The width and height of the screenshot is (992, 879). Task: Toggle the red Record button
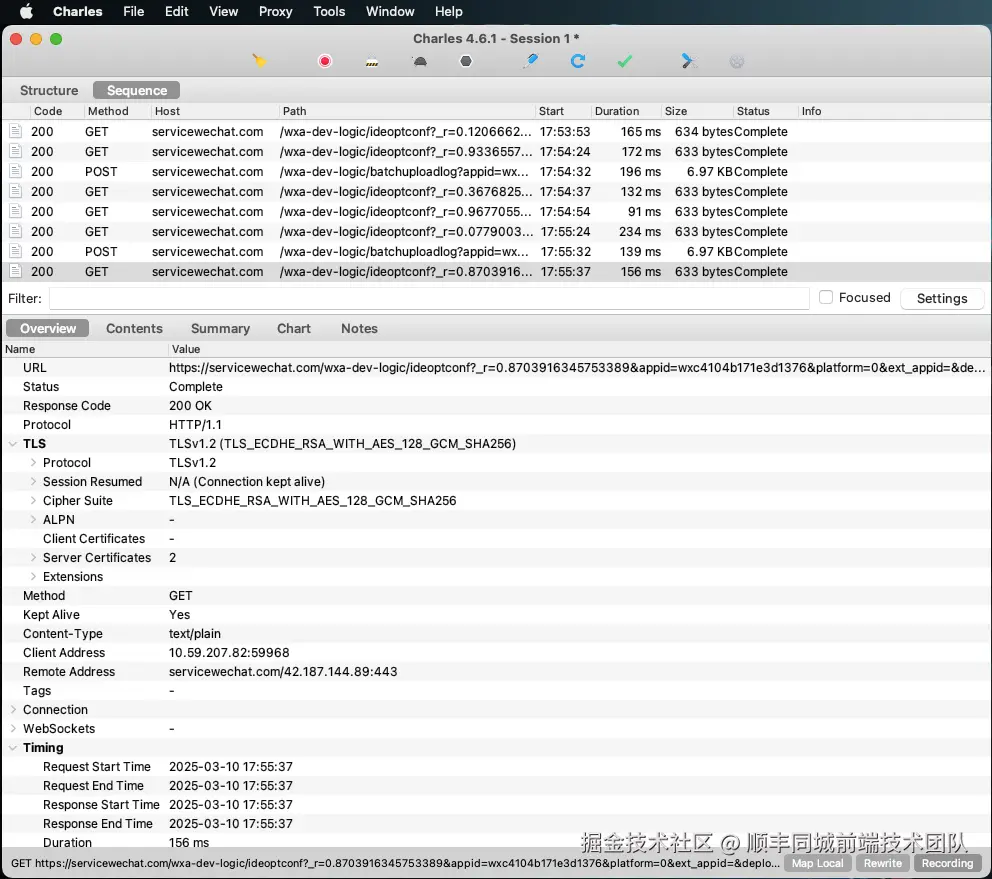coord(325,61)
